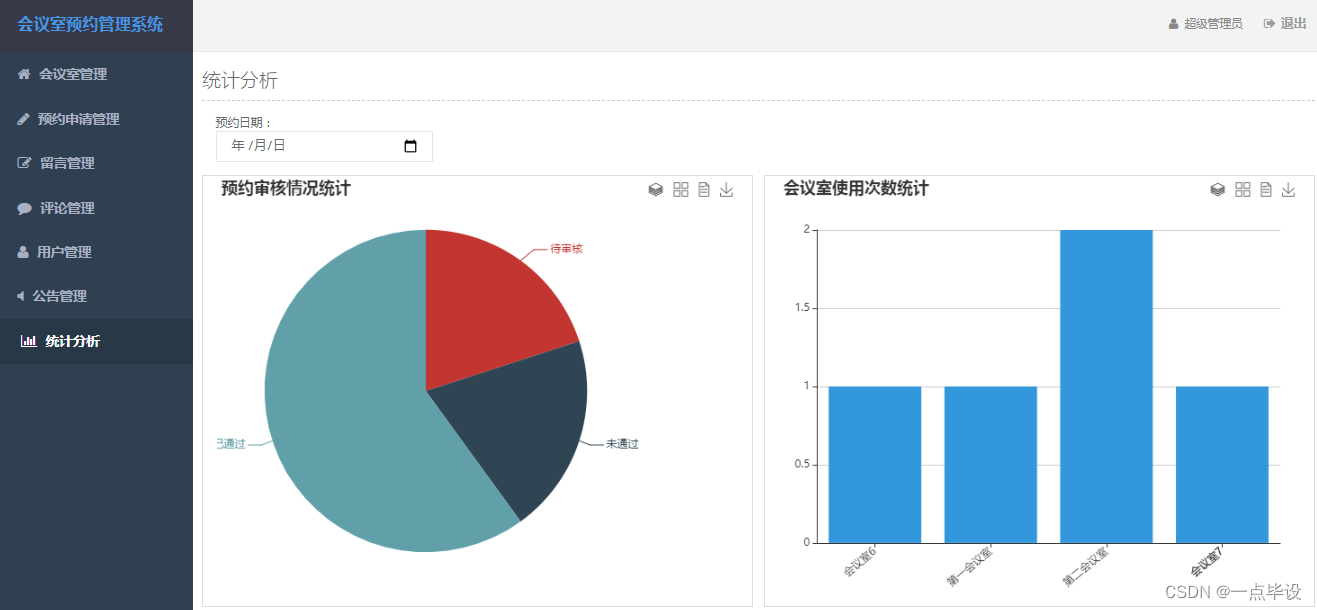Screen dimensions: 1317x610
Task: Open the calendar picker in the date field
Action: pyautogui.click(x=410, y=146)
